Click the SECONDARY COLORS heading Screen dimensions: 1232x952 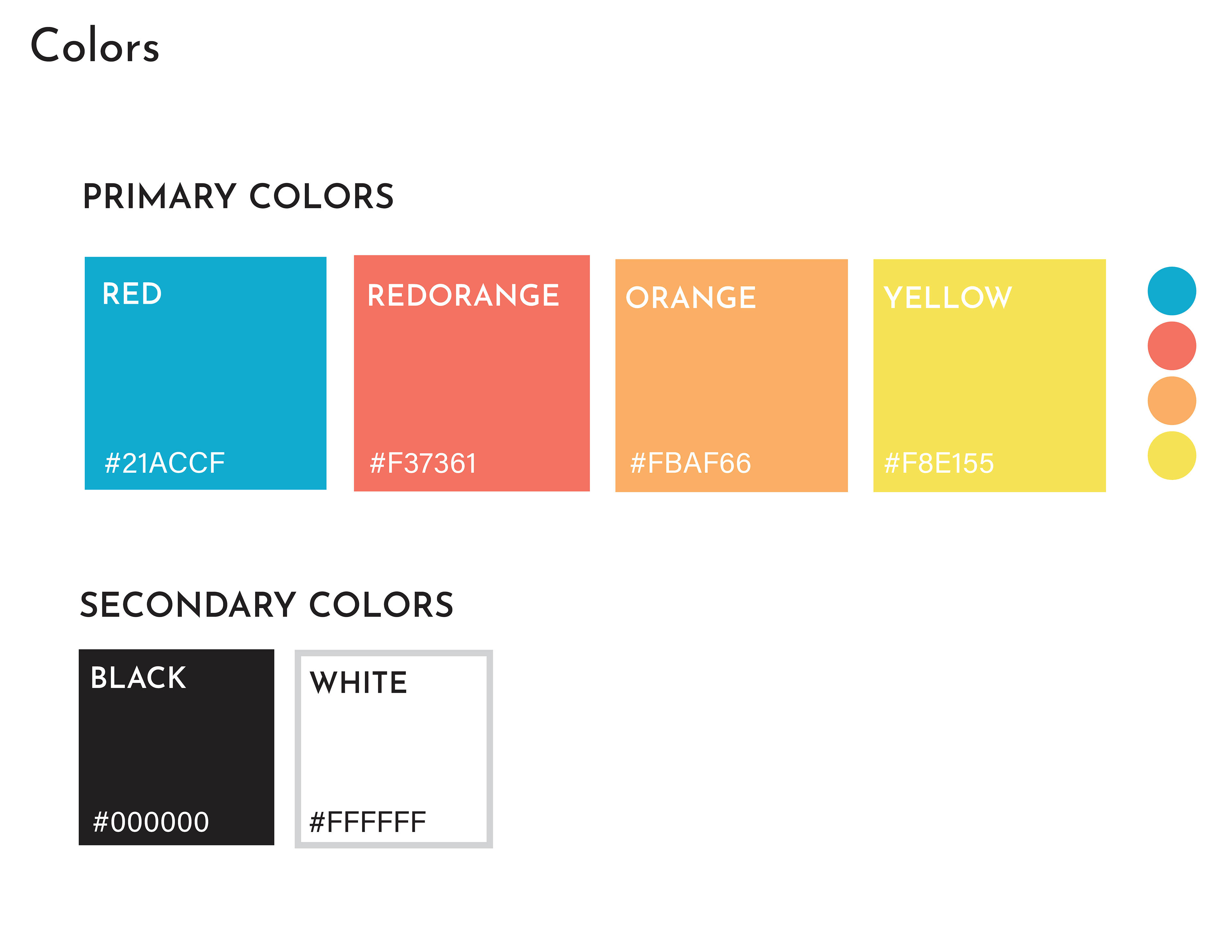coord(267,605)
